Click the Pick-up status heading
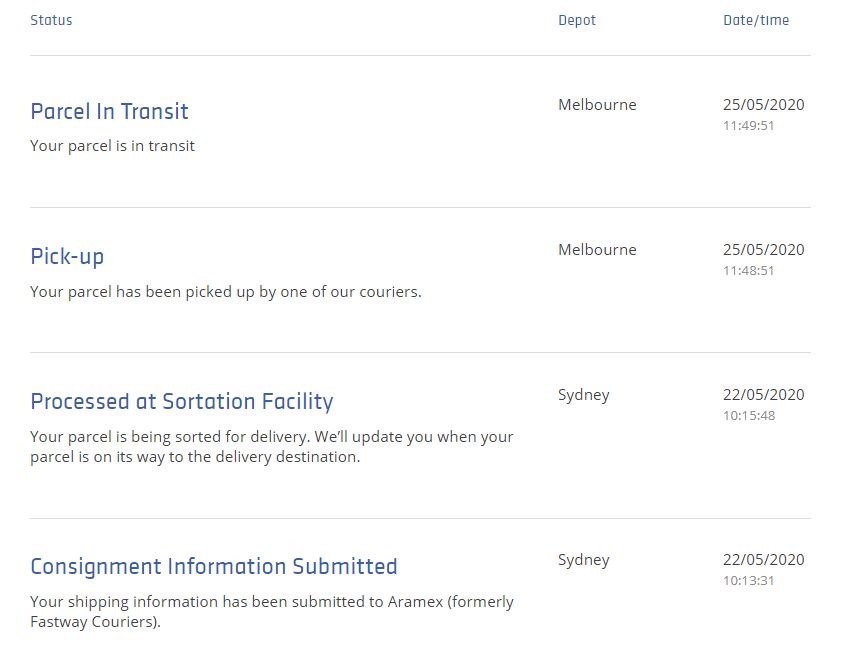 click(67, 256)
